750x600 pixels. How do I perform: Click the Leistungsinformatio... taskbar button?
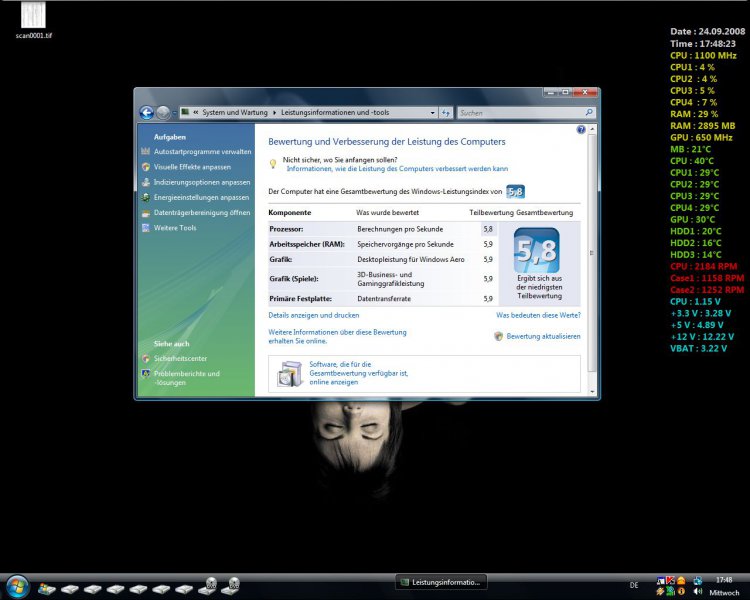(x=441, y=582)
